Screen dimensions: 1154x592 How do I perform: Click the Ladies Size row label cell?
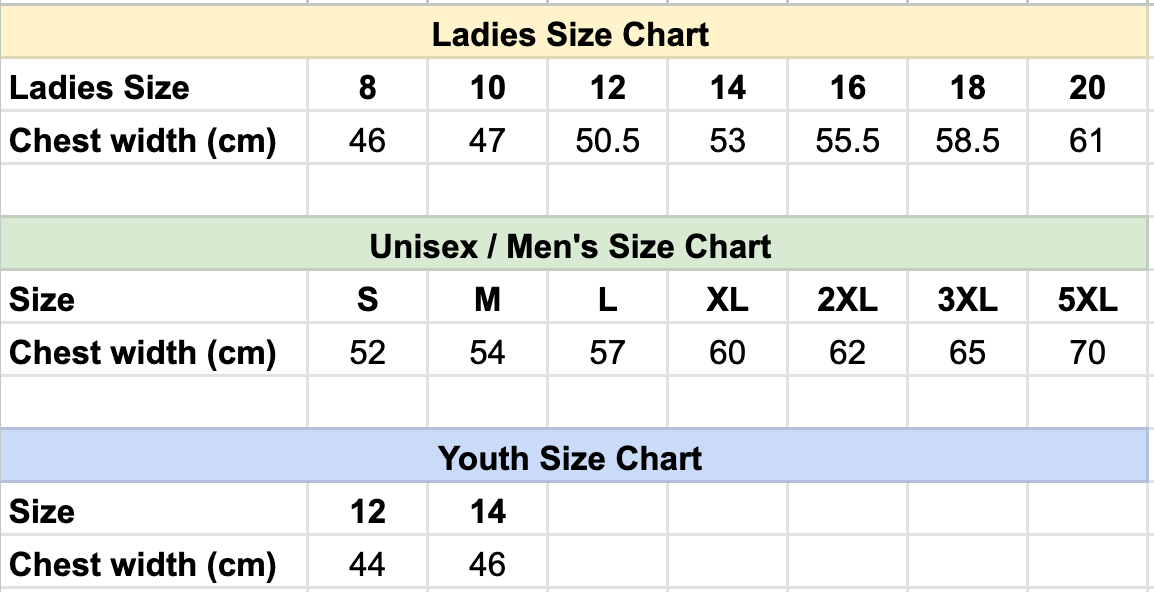(100, 88)
